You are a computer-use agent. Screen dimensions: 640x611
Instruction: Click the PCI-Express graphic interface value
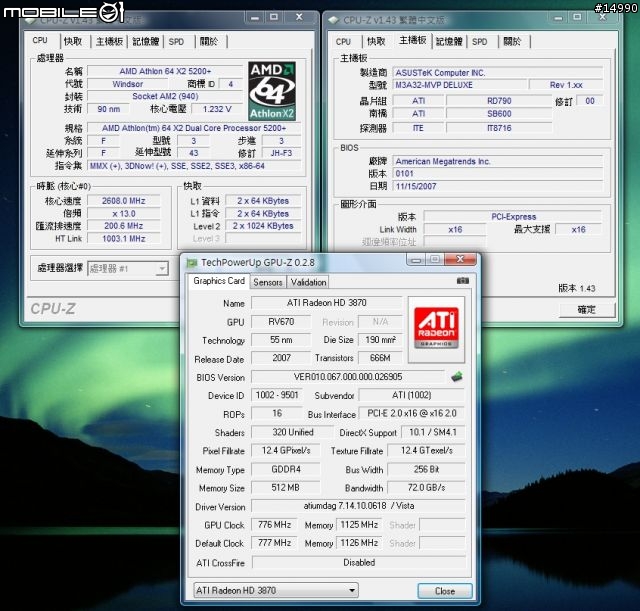tap(513, 217)
